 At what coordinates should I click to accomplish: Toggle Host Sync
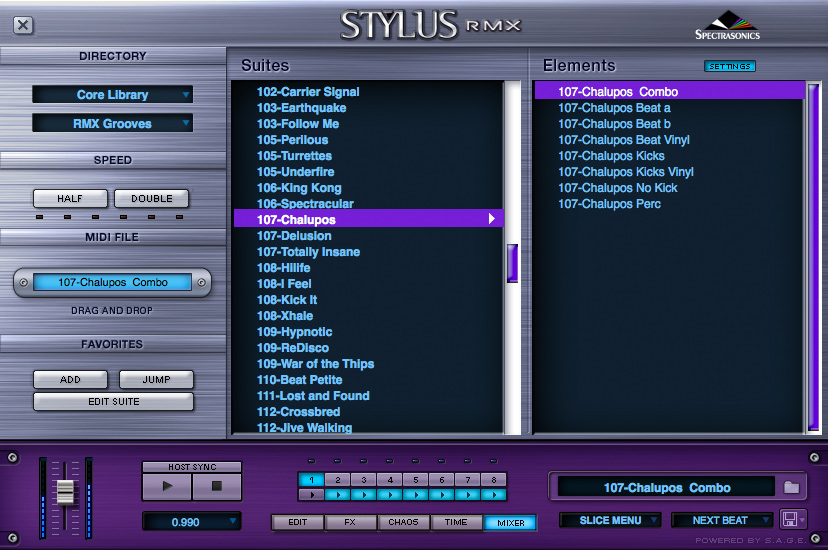192,467
